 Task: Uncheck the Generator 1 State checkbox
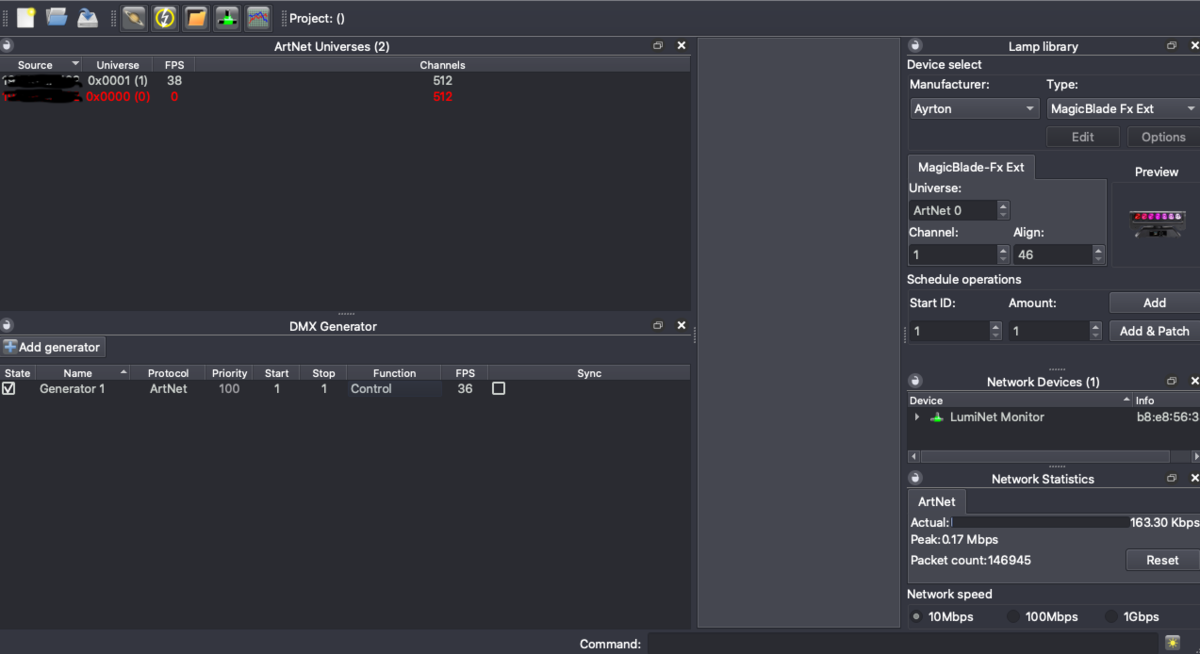click(x=9, y=388)
